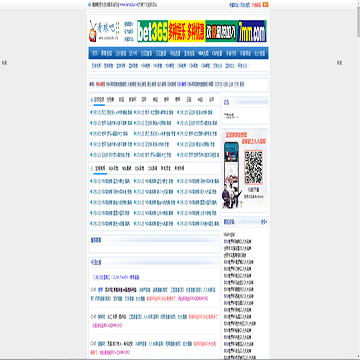Click the close text on right page edge

(x=339, y=63)
